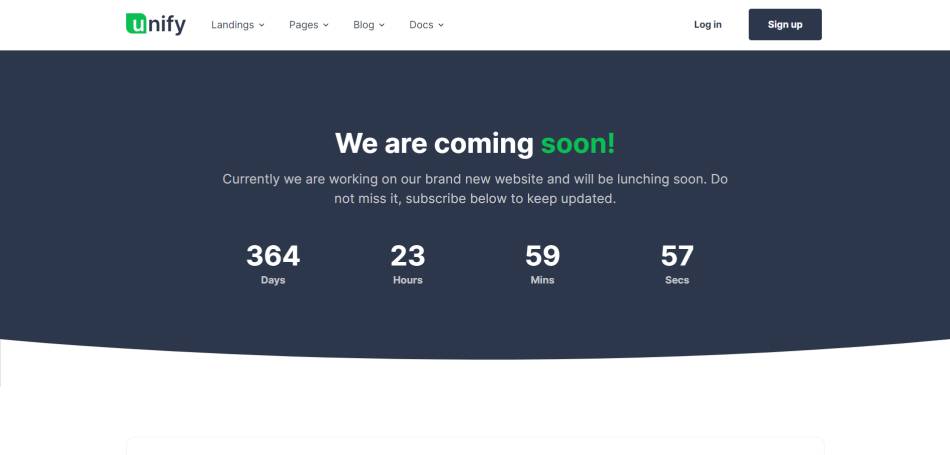Click the white card panel at bottom

click(475, 446)
